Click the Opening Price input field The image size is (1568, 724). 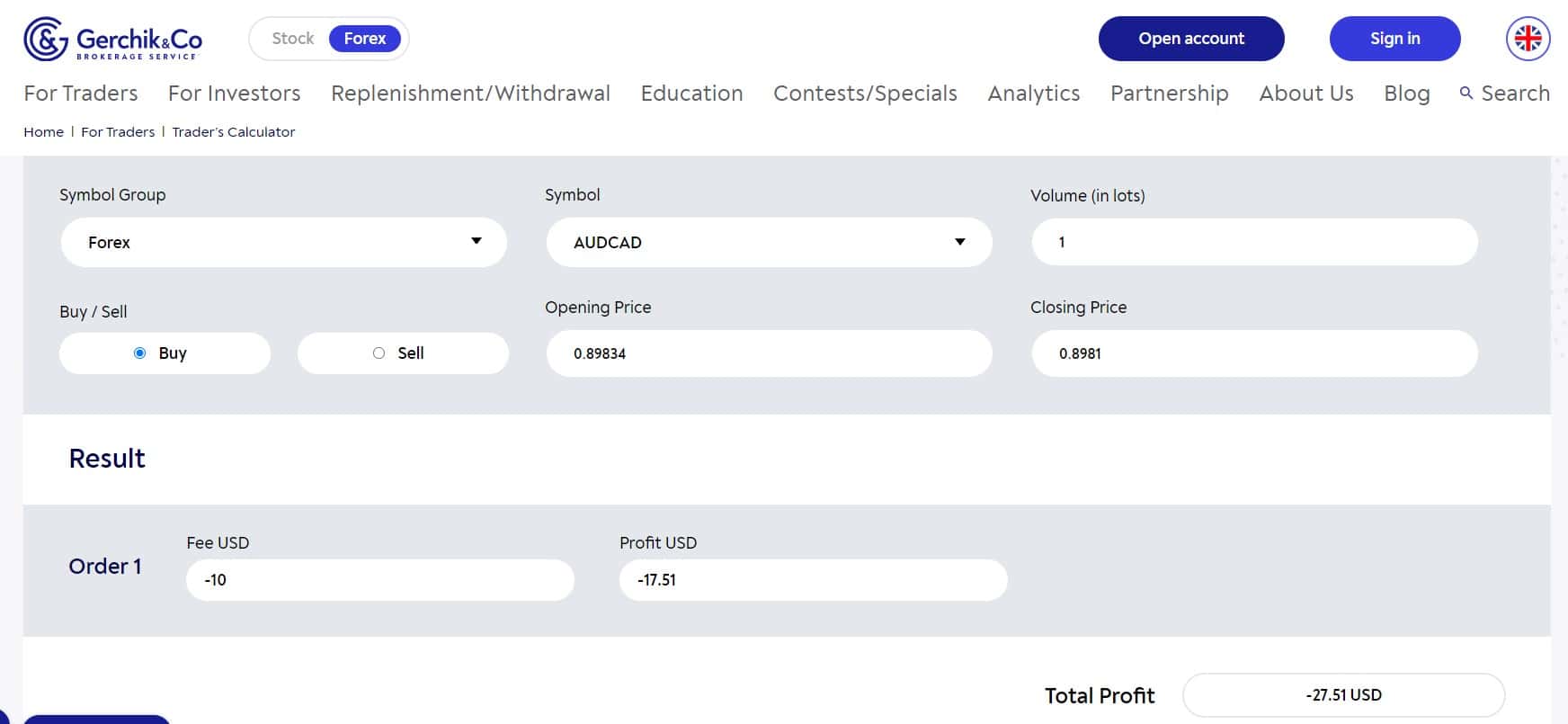[x=769, y=353]
